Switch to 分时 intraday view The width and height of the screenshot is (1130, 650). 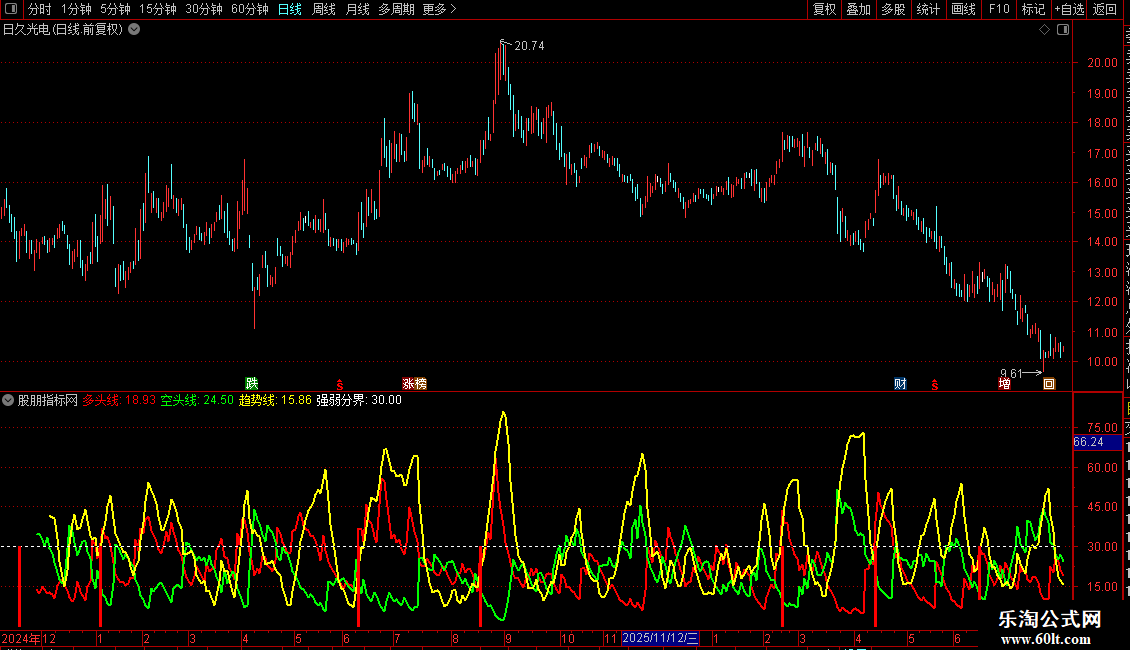coord(40,9)
